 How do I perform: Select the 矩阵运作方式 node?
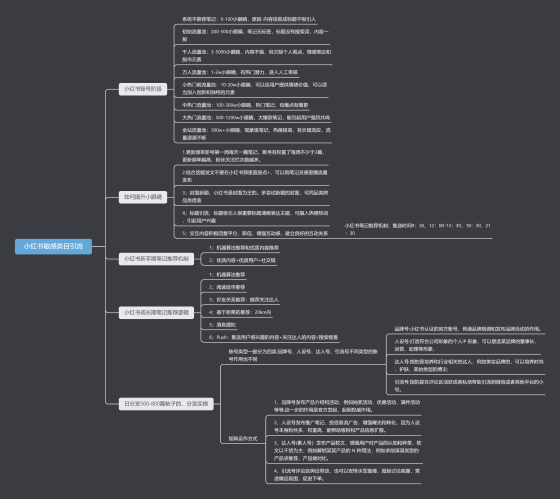click(x=243, y=439)
